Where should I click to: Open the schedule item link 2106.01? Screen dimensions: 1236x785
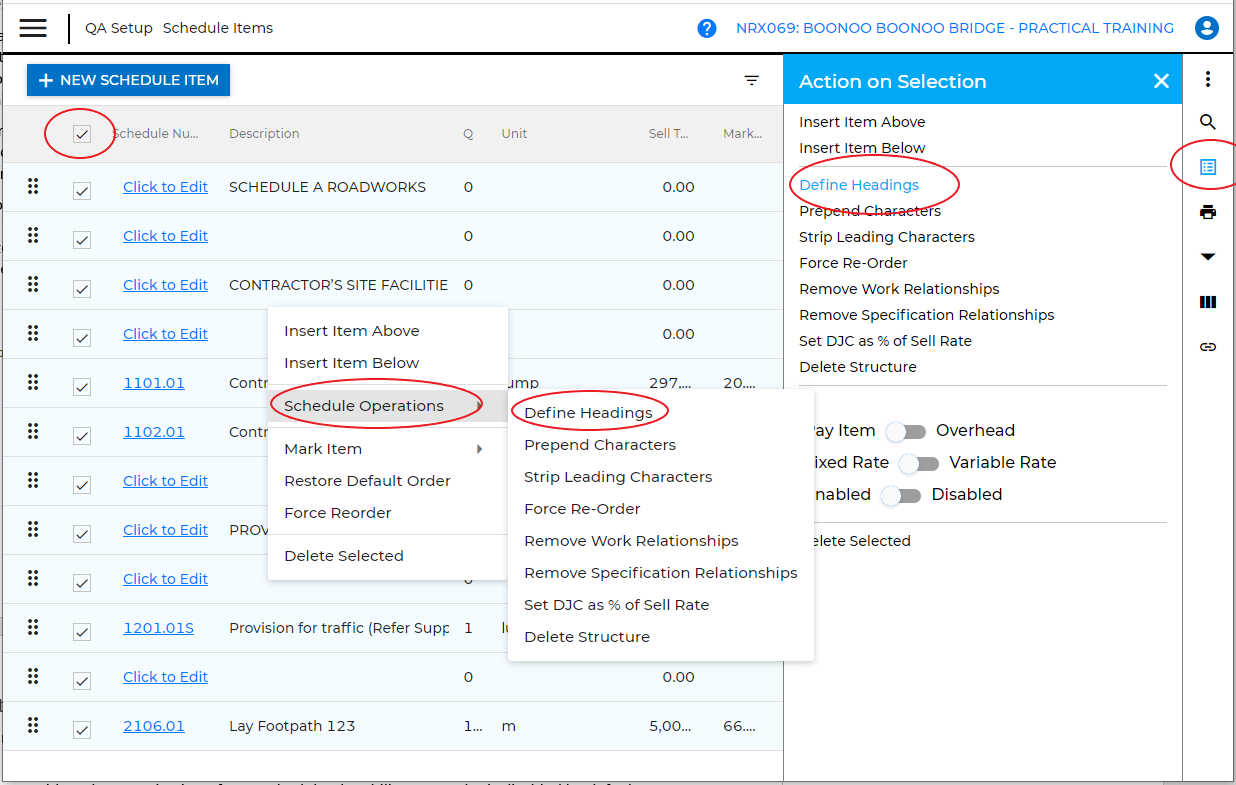coord(154,726)
